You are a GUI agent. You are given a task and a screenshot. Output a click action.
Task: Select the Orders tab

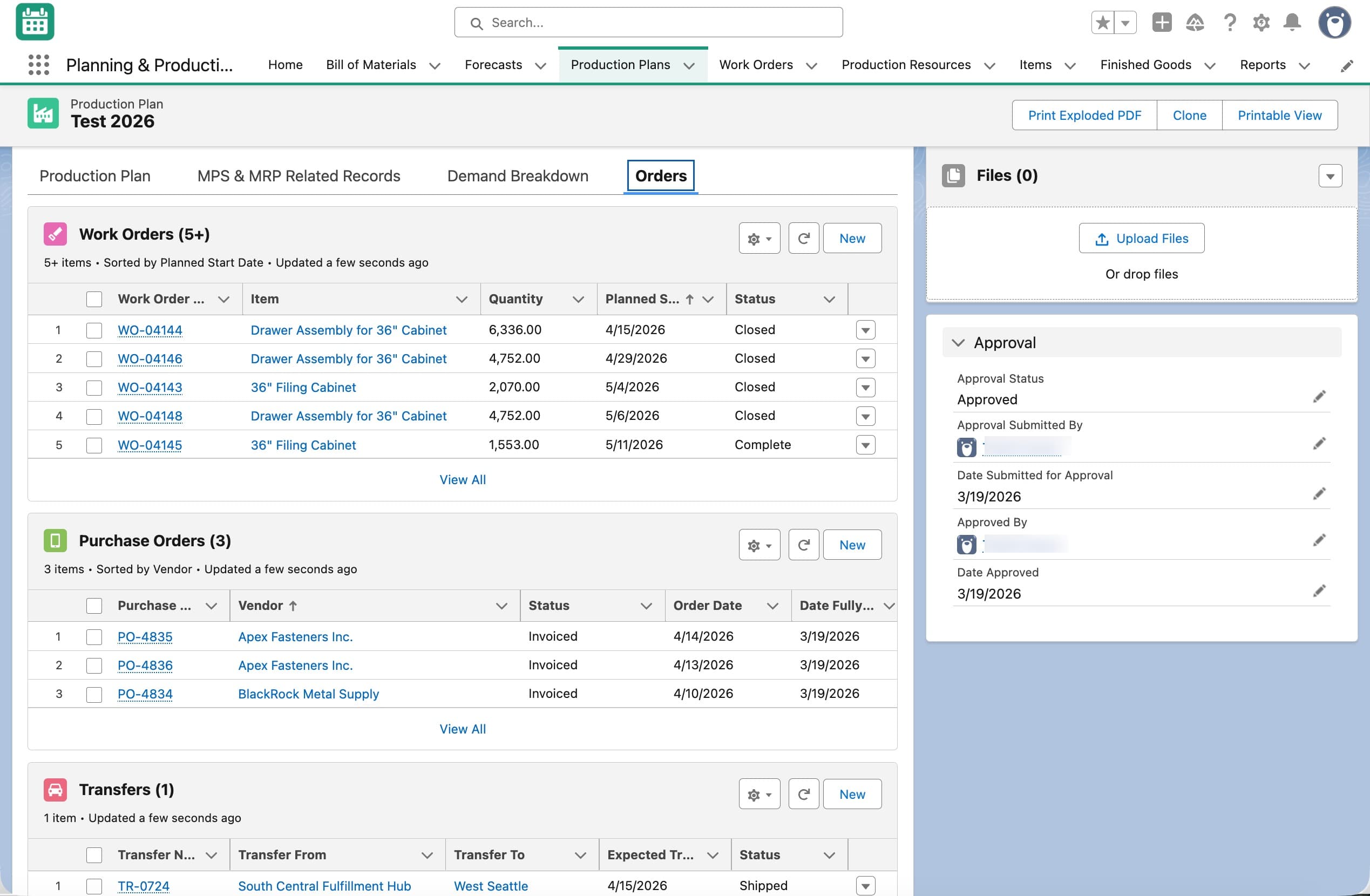pyautogui.click(x=661, y=176)
